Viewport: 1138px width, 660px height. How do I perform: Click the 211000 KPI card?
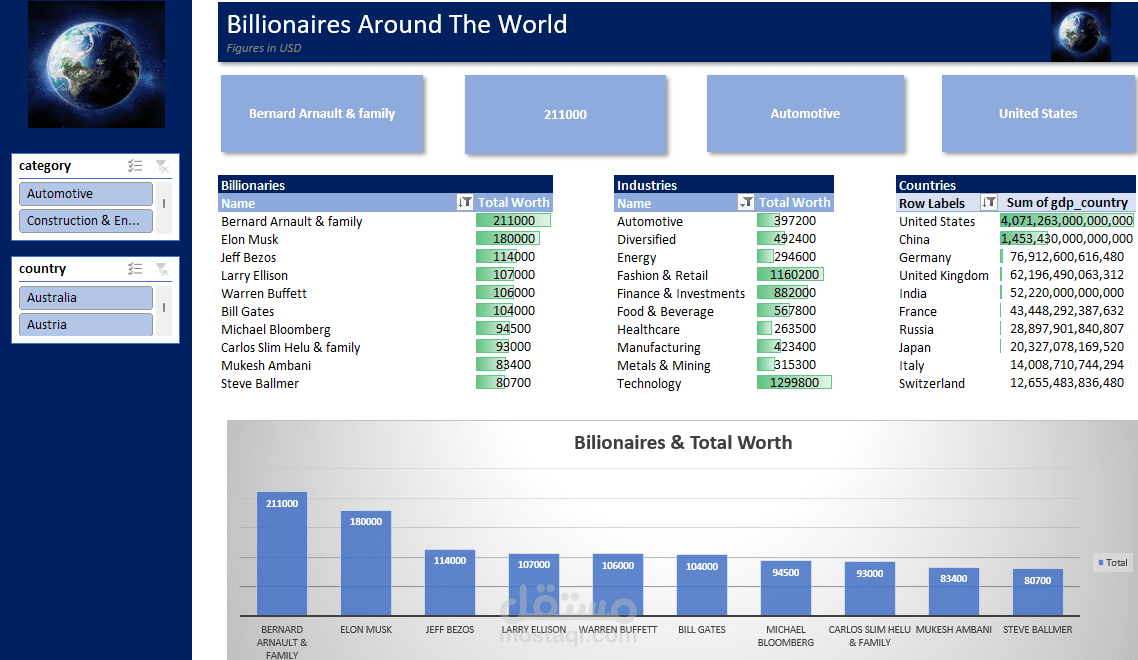click(x=565, y=114)
